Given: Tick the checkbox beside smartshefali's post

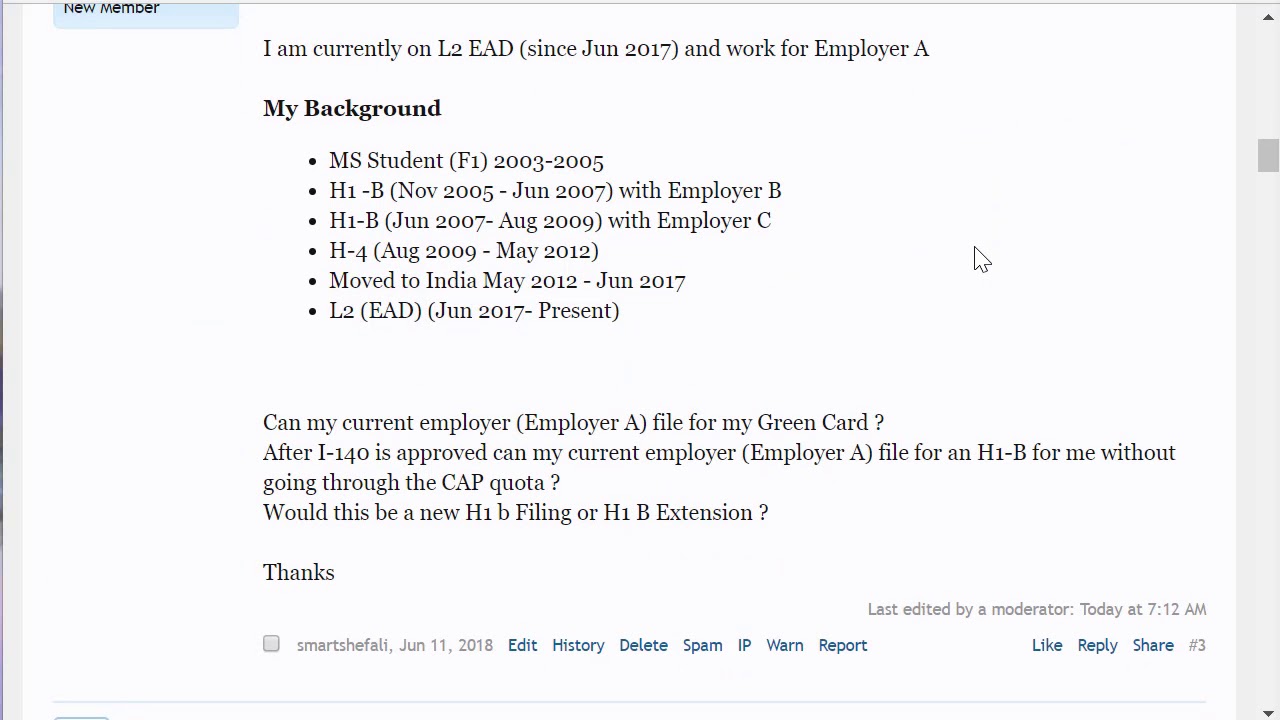Looking at the screenshot, I should 271,644.
